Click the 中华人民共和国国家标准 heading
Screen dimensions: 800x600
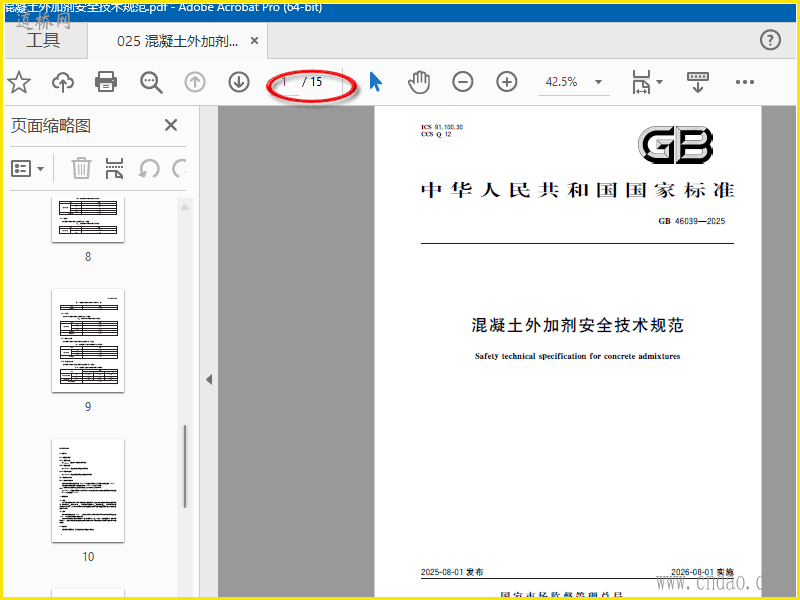click(577, 190)
